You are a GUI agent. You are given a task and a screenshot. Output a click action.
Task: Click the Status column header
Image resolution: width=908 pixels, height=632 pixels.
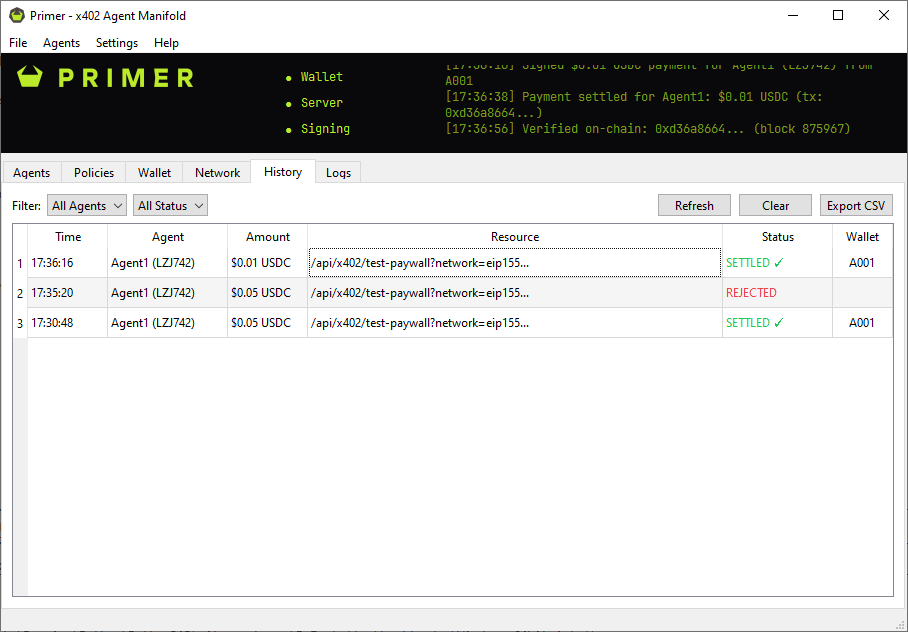778,237
